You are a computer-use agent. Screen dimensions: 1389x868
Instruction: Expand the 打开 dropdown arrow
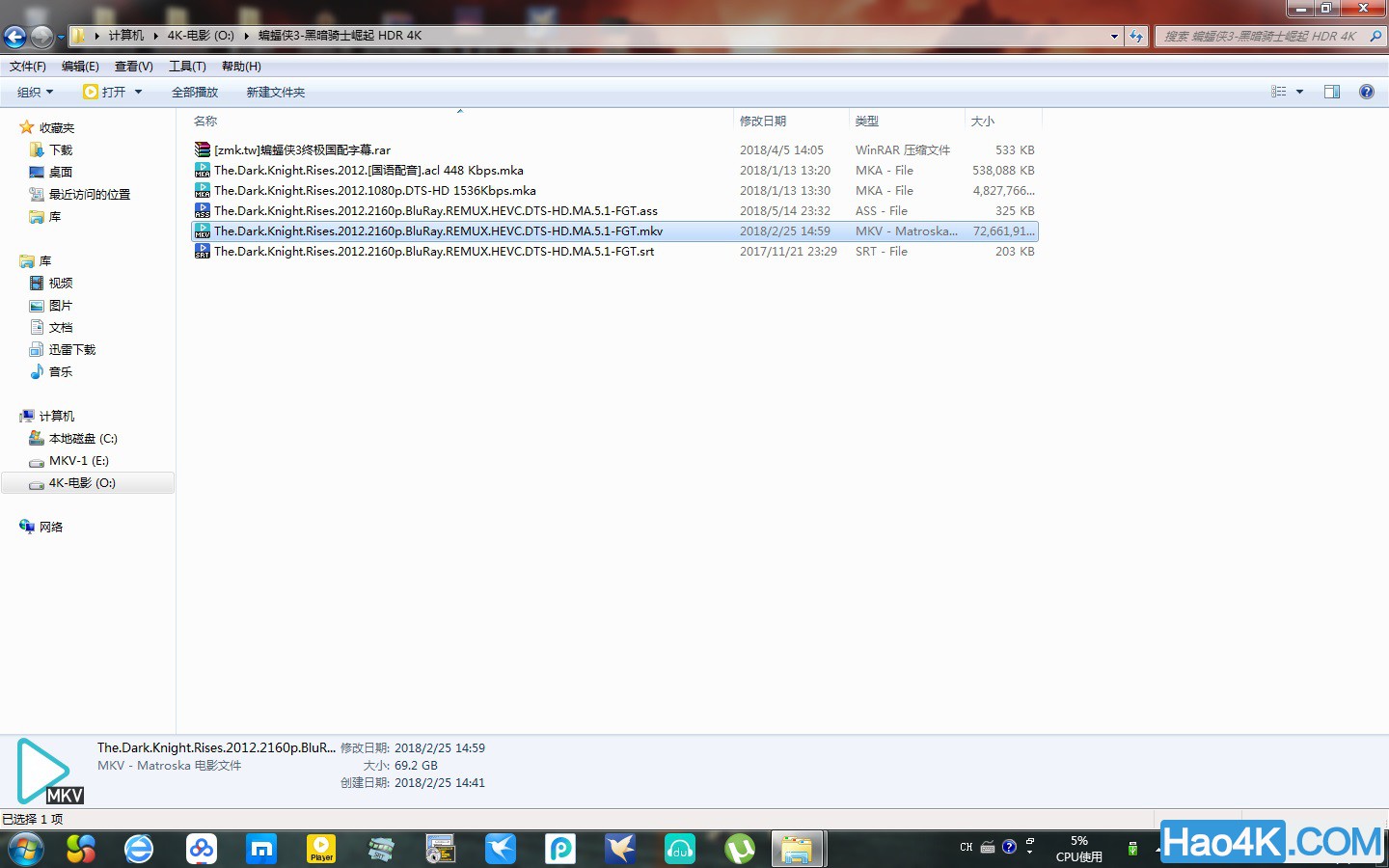coord(139,92)
